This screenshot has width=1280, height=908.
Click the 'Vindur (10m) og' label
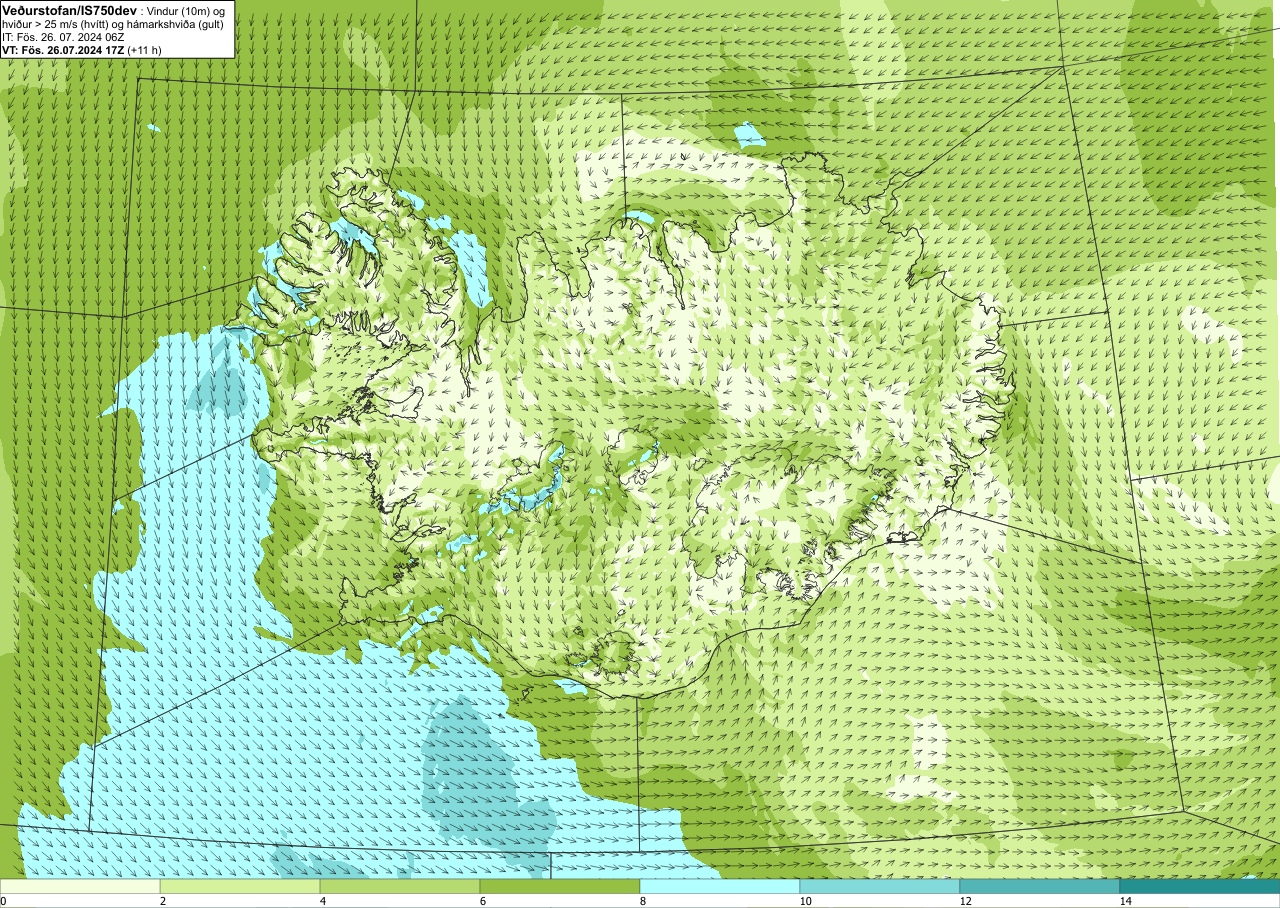(x=187, y=10)
